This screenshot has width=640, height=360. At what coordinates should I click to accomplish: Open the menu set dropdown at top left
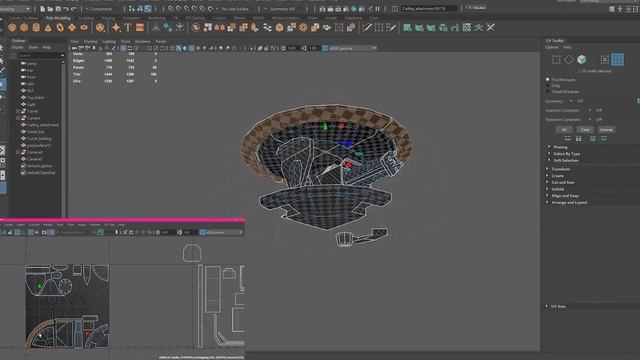[x=16, y=9]
